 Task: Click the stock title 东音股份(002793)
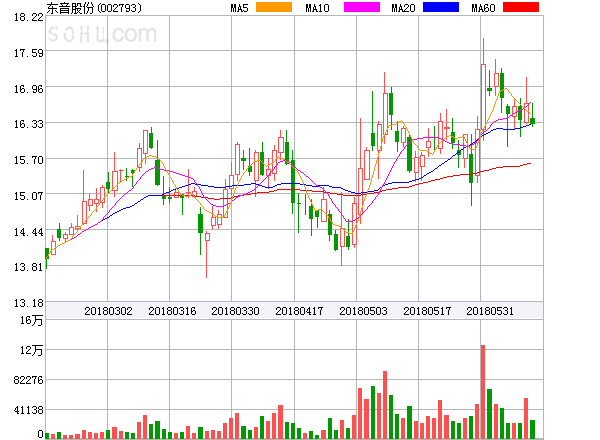(x=94, y=8)
